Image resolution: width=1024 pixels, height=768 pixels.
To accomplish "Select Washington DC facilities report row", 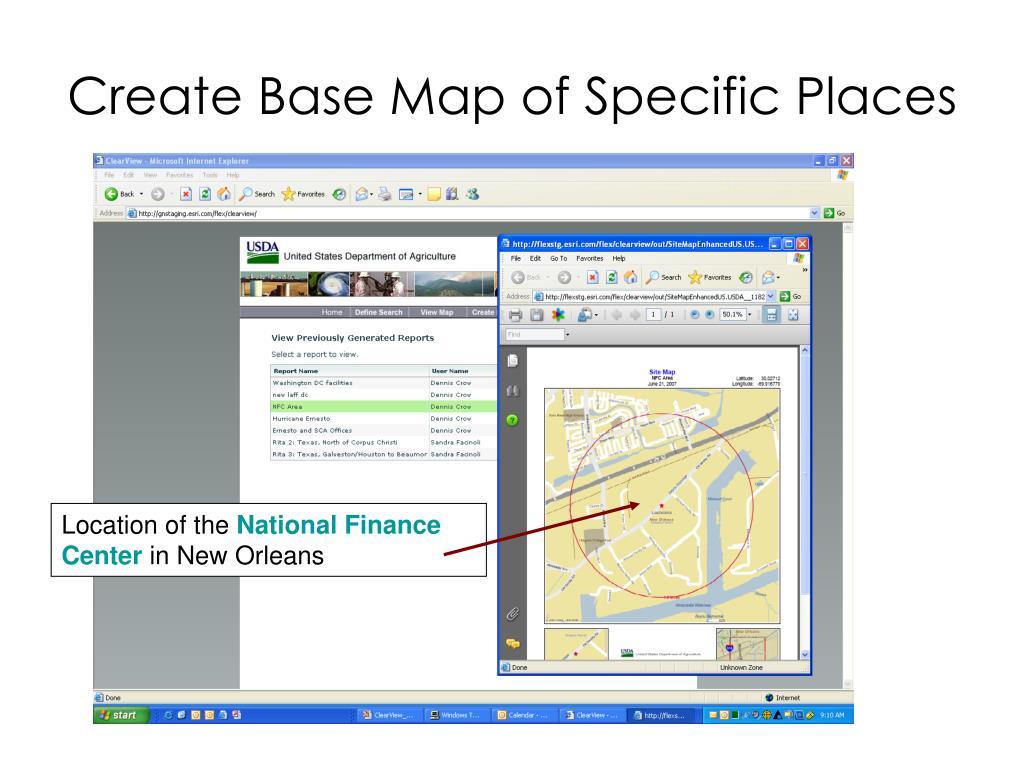I will pyautogui.click(x=383, y=383).
